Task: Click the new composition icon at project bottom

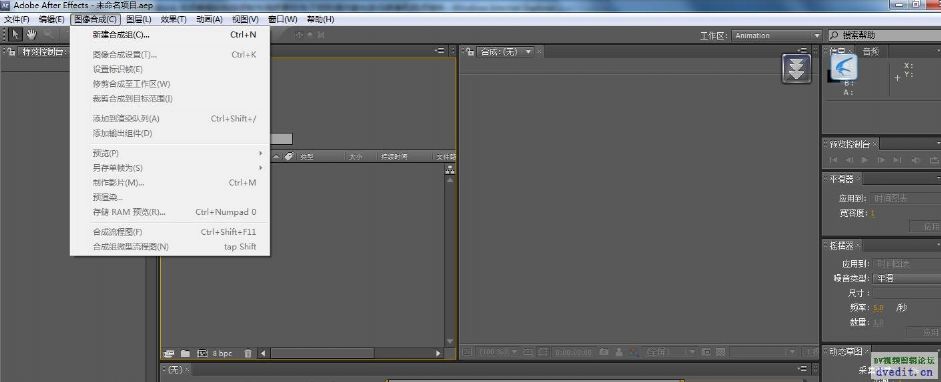Action: pos(202,353)
